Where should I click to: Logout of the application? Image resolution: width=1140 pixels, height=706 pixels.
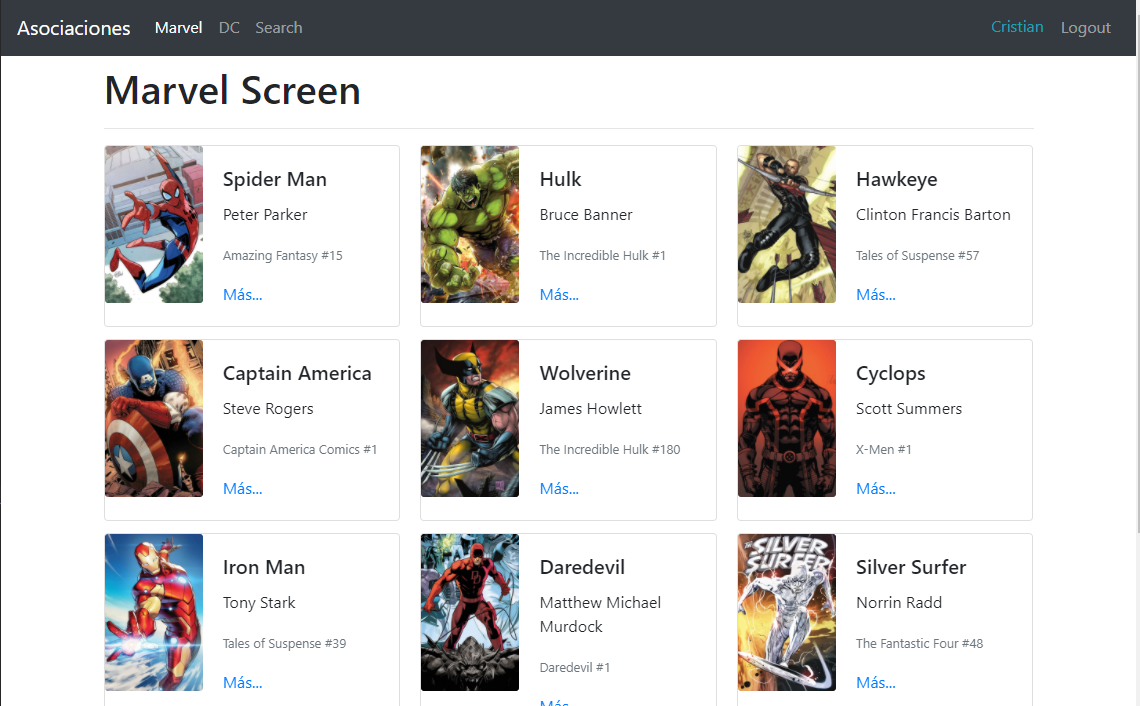pyautogui.click(x=1085, y=27)
